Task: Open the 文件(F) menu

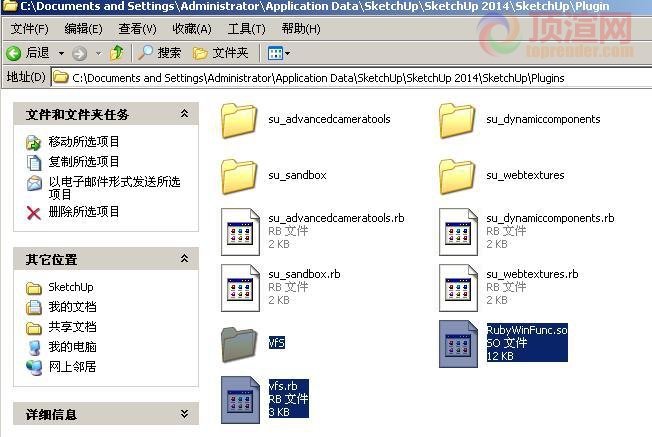Action: coord(30,29)
